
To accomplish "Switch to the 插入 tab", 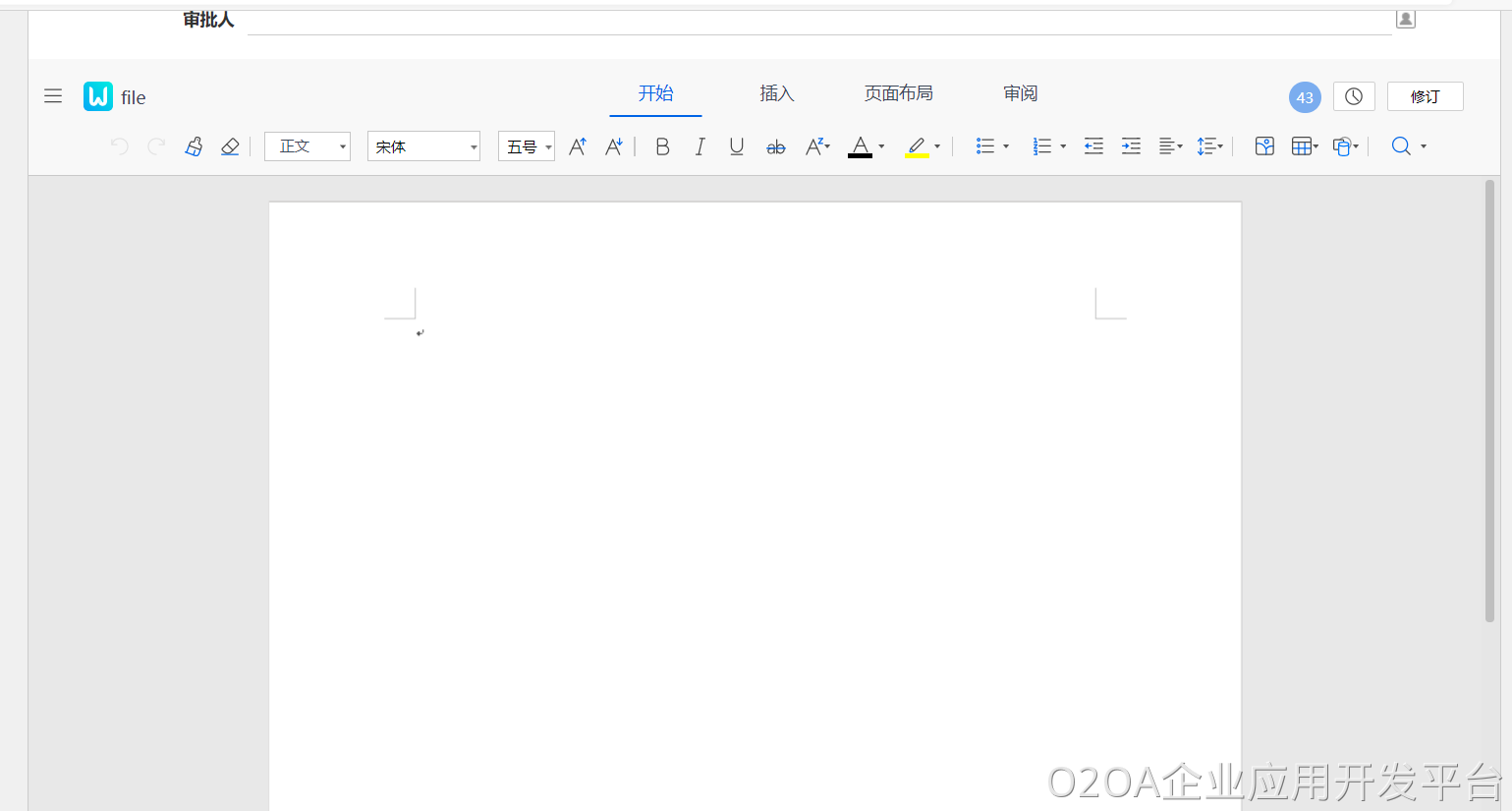I will point(776,93).
